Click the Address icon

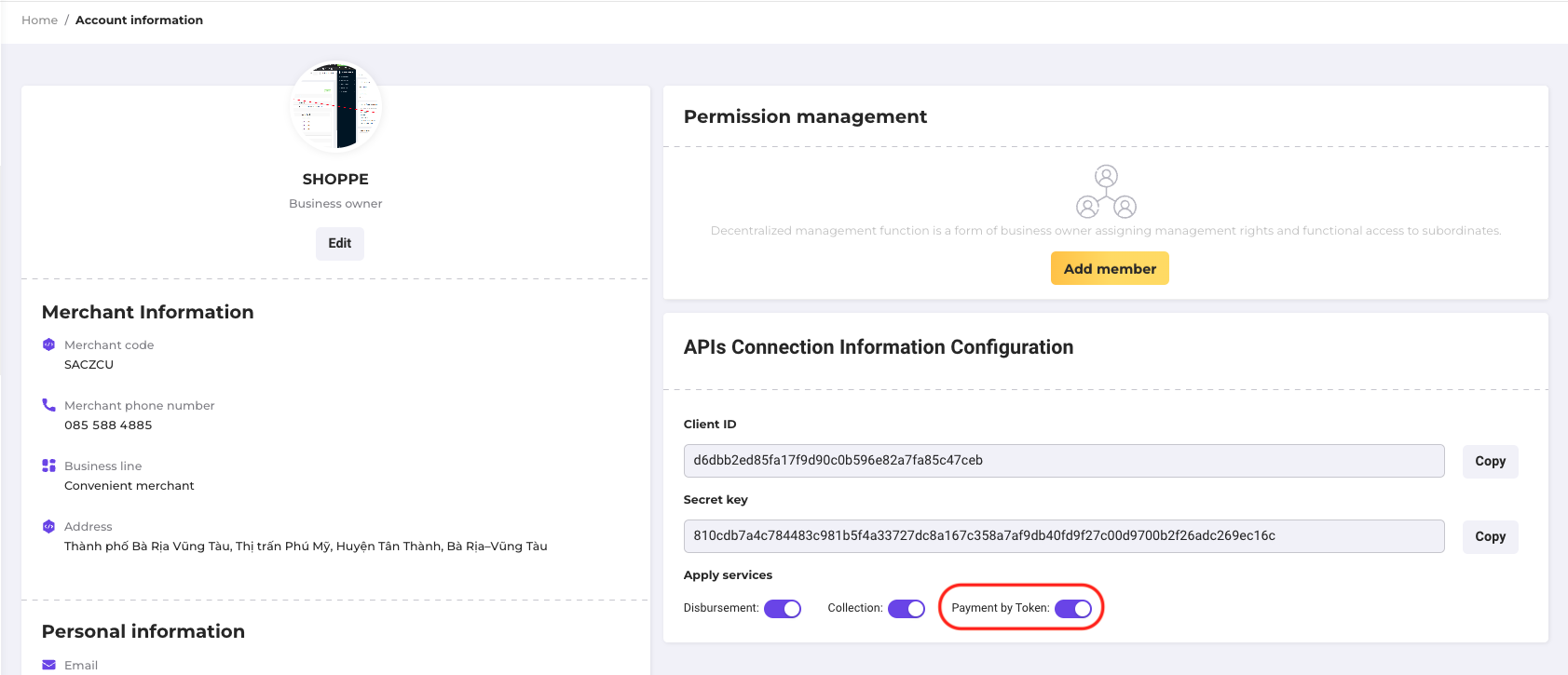pos(48,526)
